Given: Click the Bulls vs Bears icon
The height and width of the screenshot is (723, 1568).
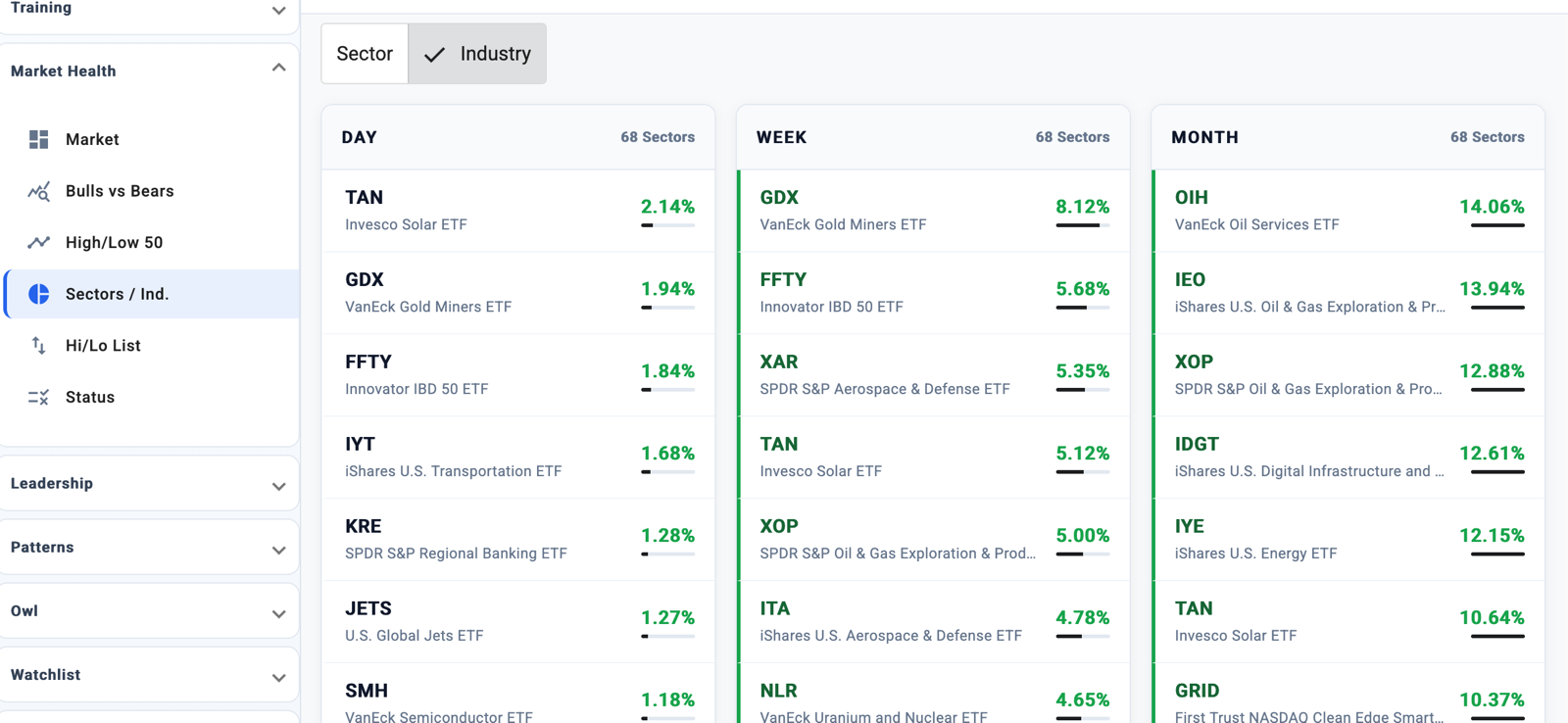Looking at the screenshot, I should (x=38, y=191).
